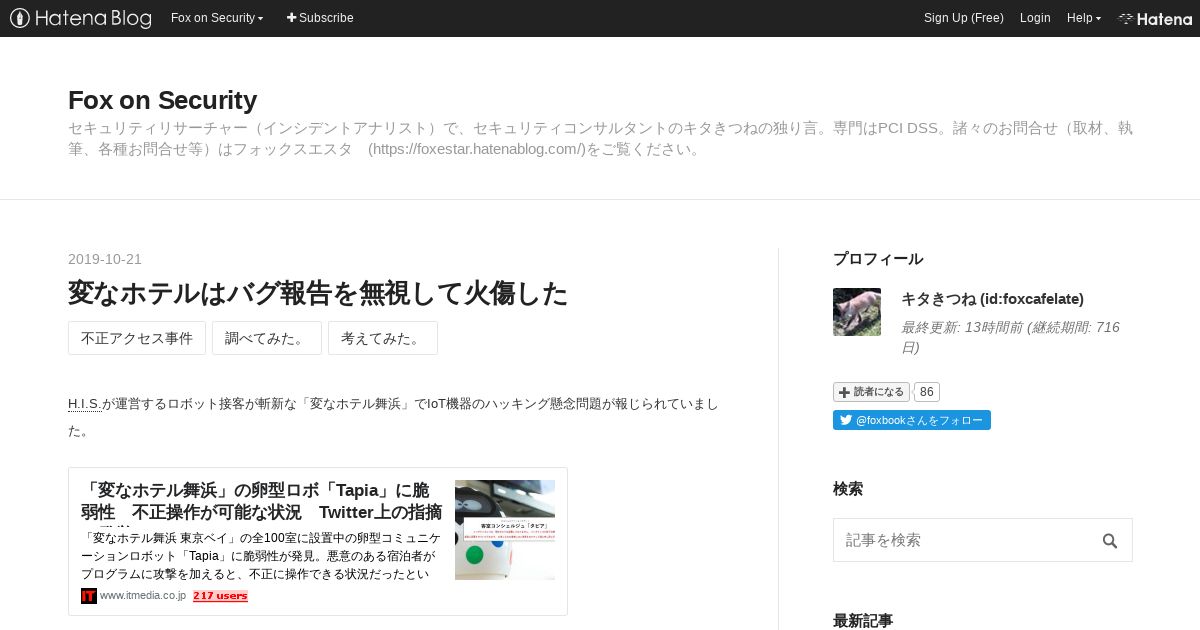
Task: Open the Fox on Security blog title
Action: (162, 100)
